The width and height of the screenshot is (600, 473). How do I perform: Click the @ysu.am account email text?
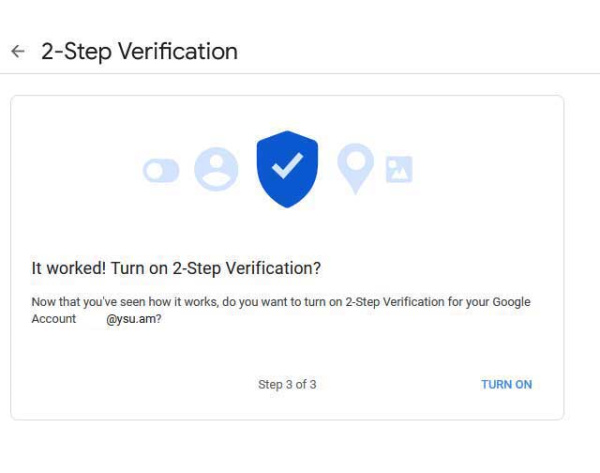pyautogui.click(x=134, y=319)
